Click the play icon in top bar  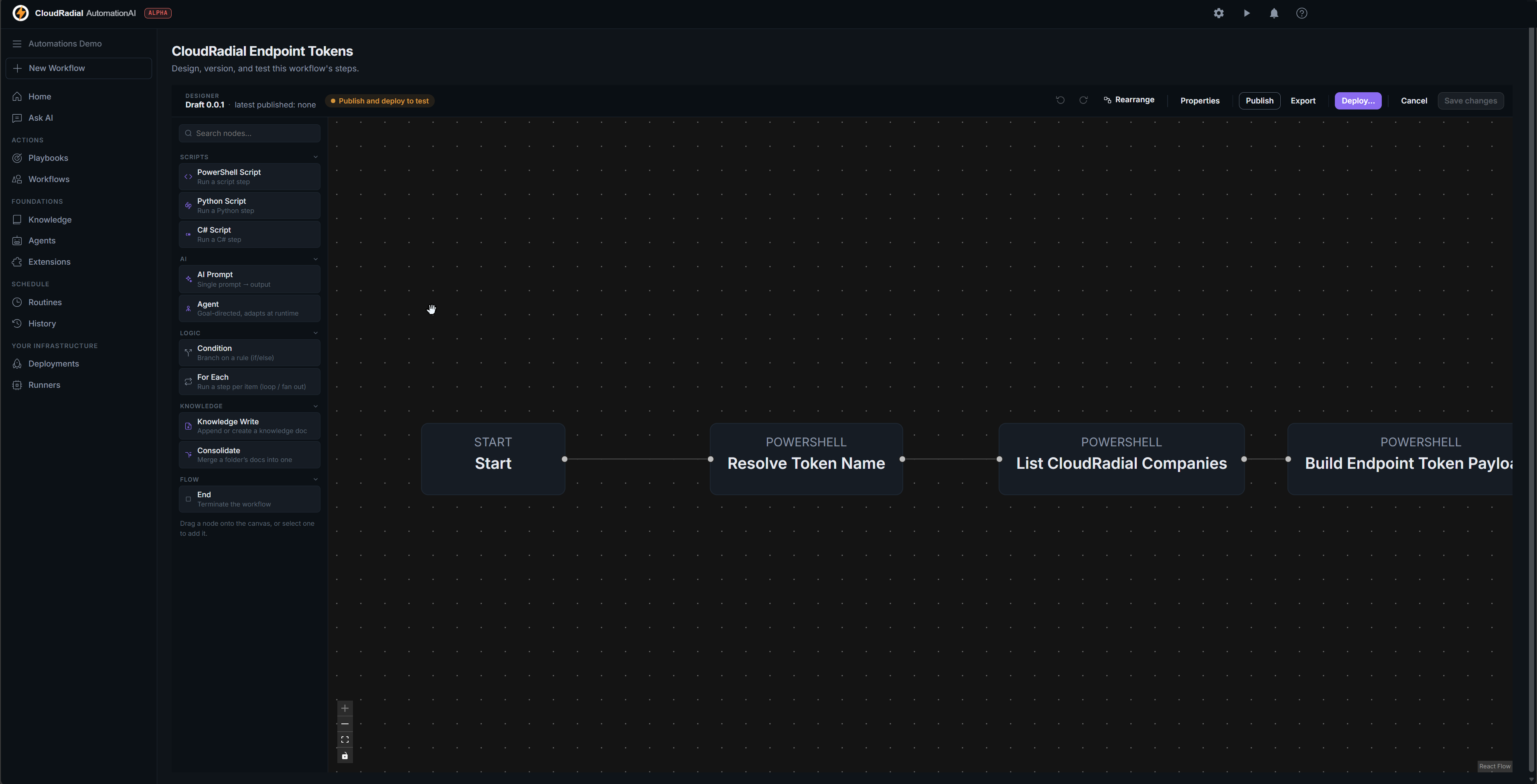tap(1247, 13)
